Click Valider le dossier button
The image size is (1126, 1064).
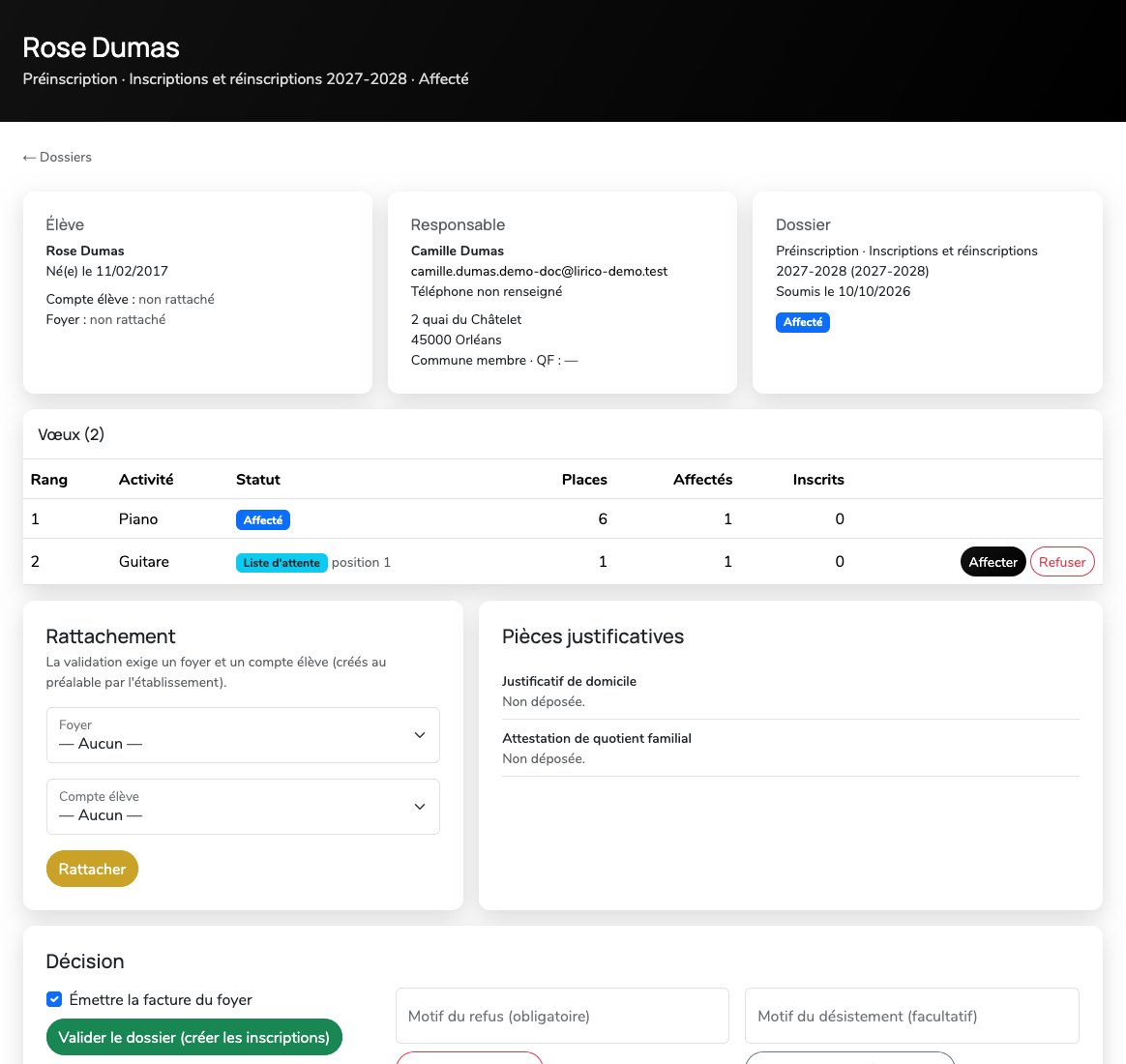point(193,1038)
